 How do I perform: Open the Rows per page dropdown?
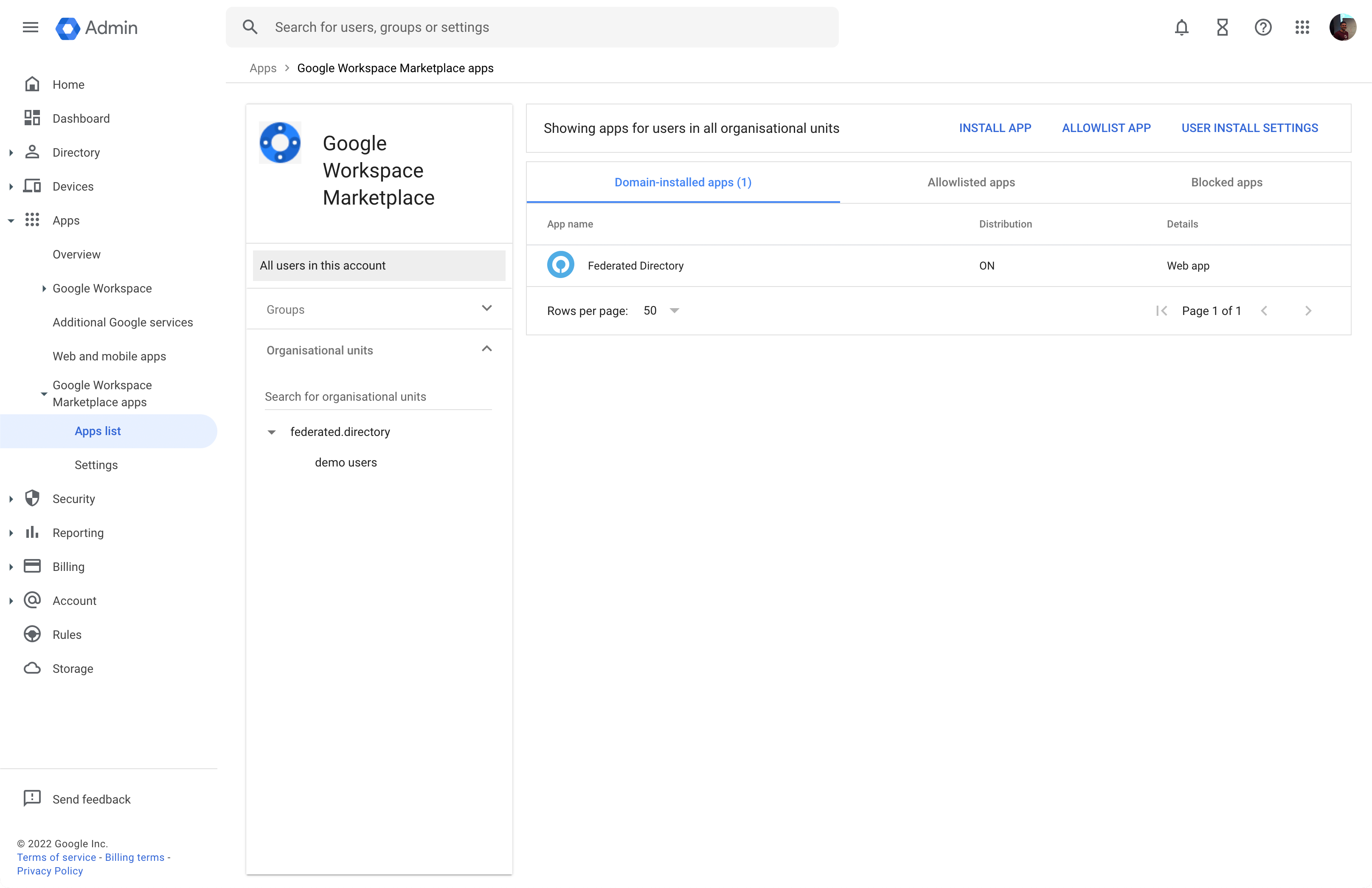click(673, 311)
